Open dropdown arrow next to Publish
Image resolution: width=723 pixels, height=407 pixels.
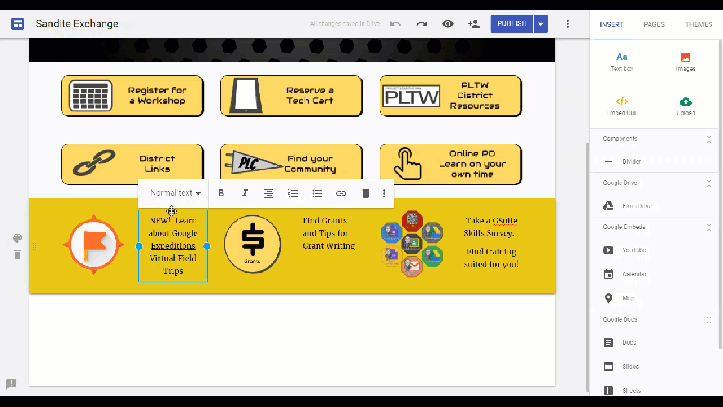click(541, 23)
